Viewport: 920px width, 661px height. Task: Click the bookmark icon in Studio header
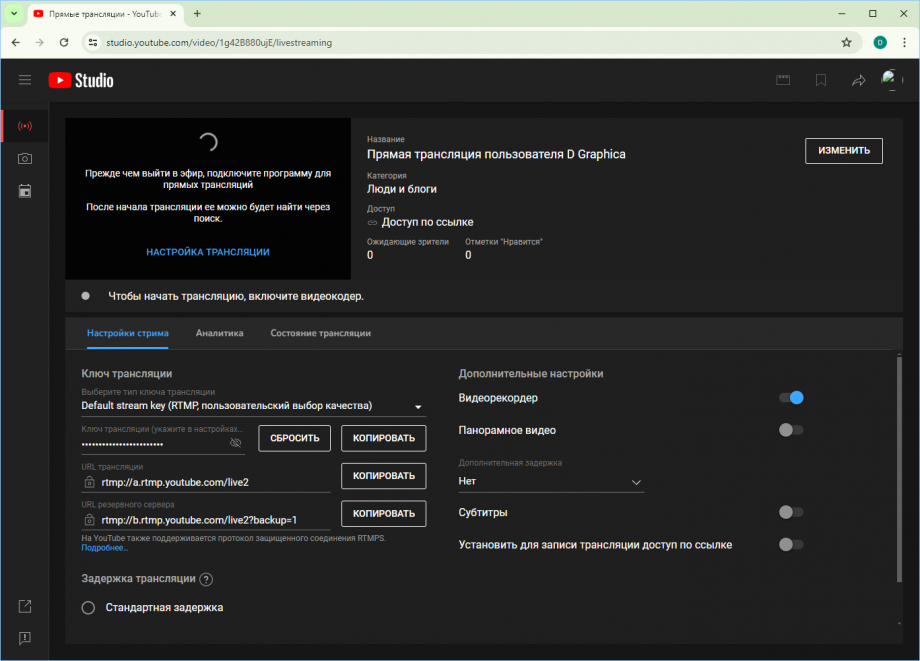tap(821, 80)
